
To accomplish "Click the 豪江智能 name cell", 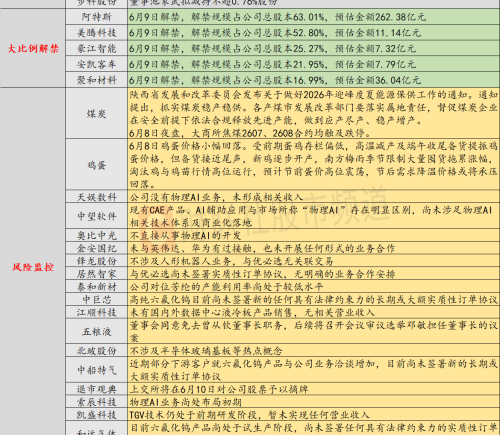I will coord(96,48).
